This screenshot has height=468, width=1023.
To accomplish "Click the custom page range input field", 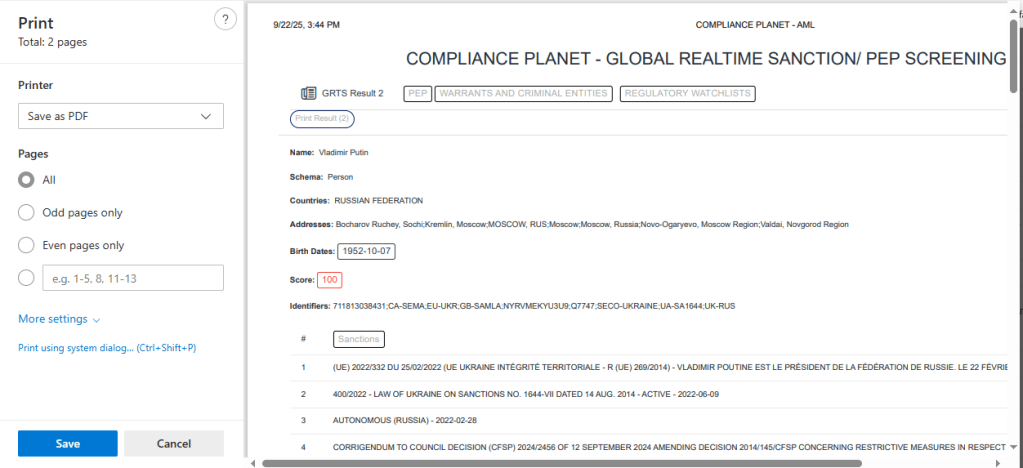I will tap(133, 278).
